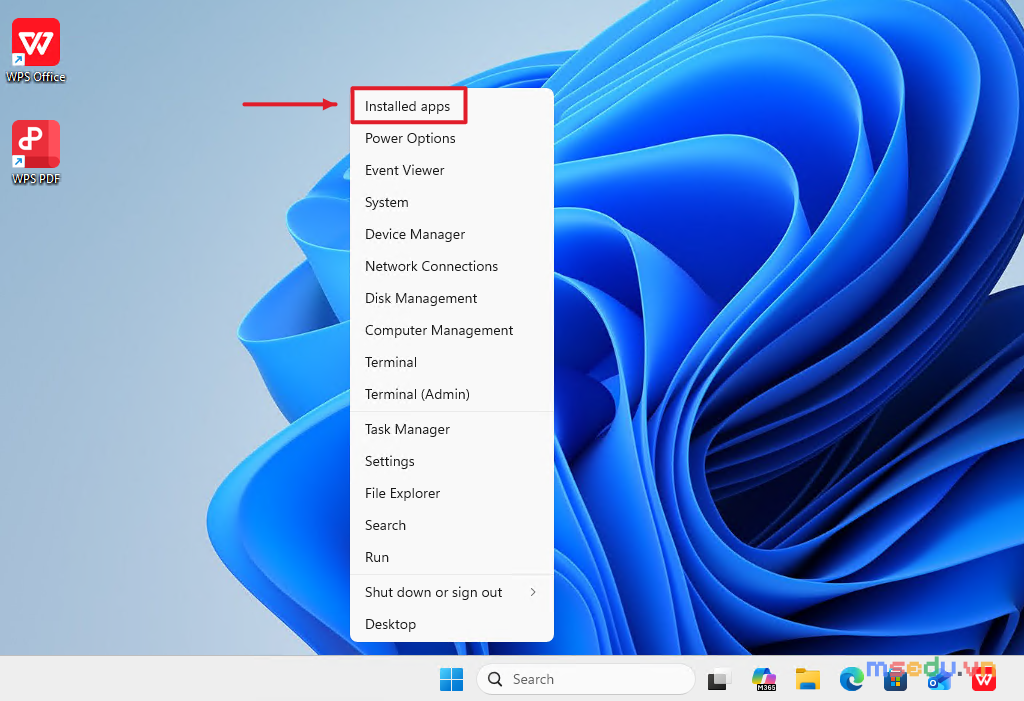Select File Explorer menu entry
Viewport: 1024px width, 701px height.
pyautogui.click(x=452, y=494)
